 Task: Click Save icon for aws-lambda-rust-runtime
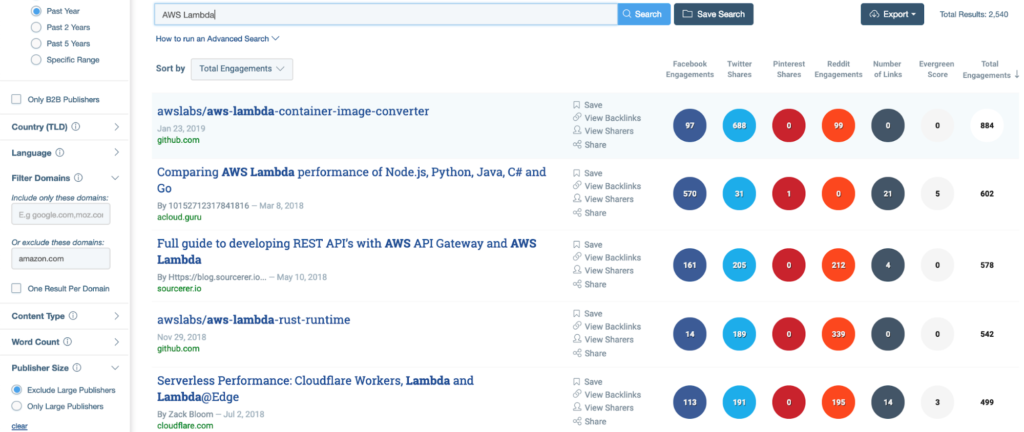[577, 313]
